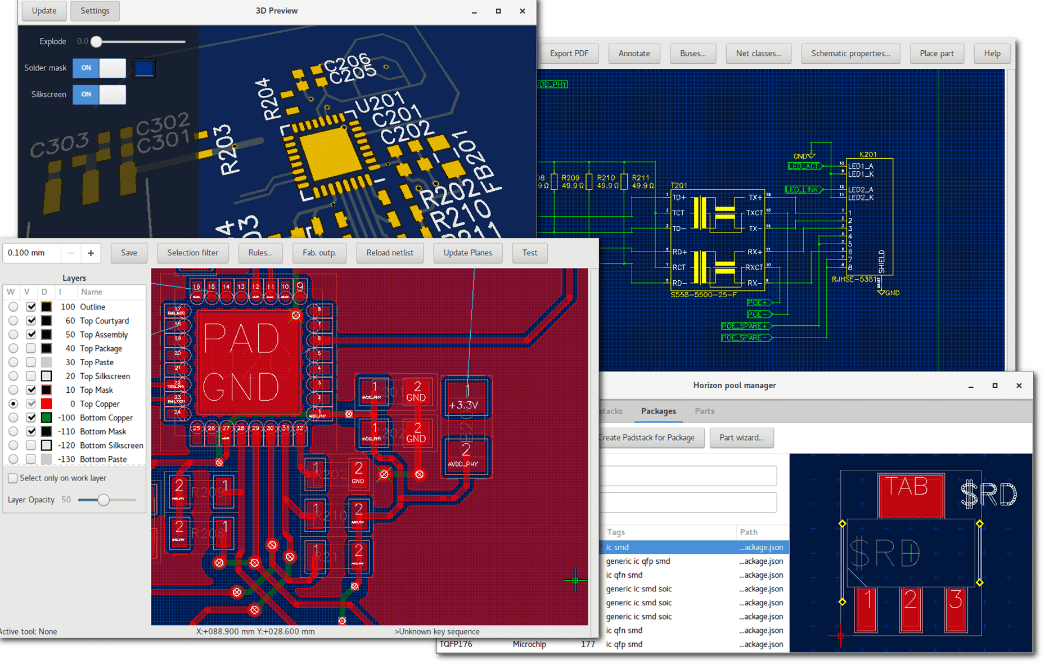Image resolution: width=1062 pixels, height=668 pixels.
Task: Click Reload netlist
Action: pyautogui.click(x=389, y=253)
